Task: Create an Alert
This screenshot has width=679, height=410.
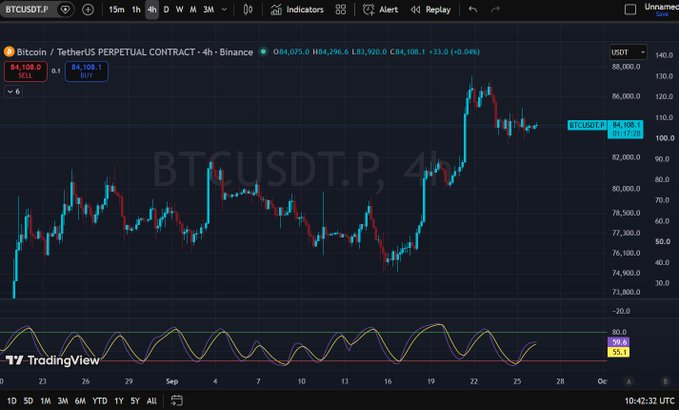Action: tap(380, 10)
